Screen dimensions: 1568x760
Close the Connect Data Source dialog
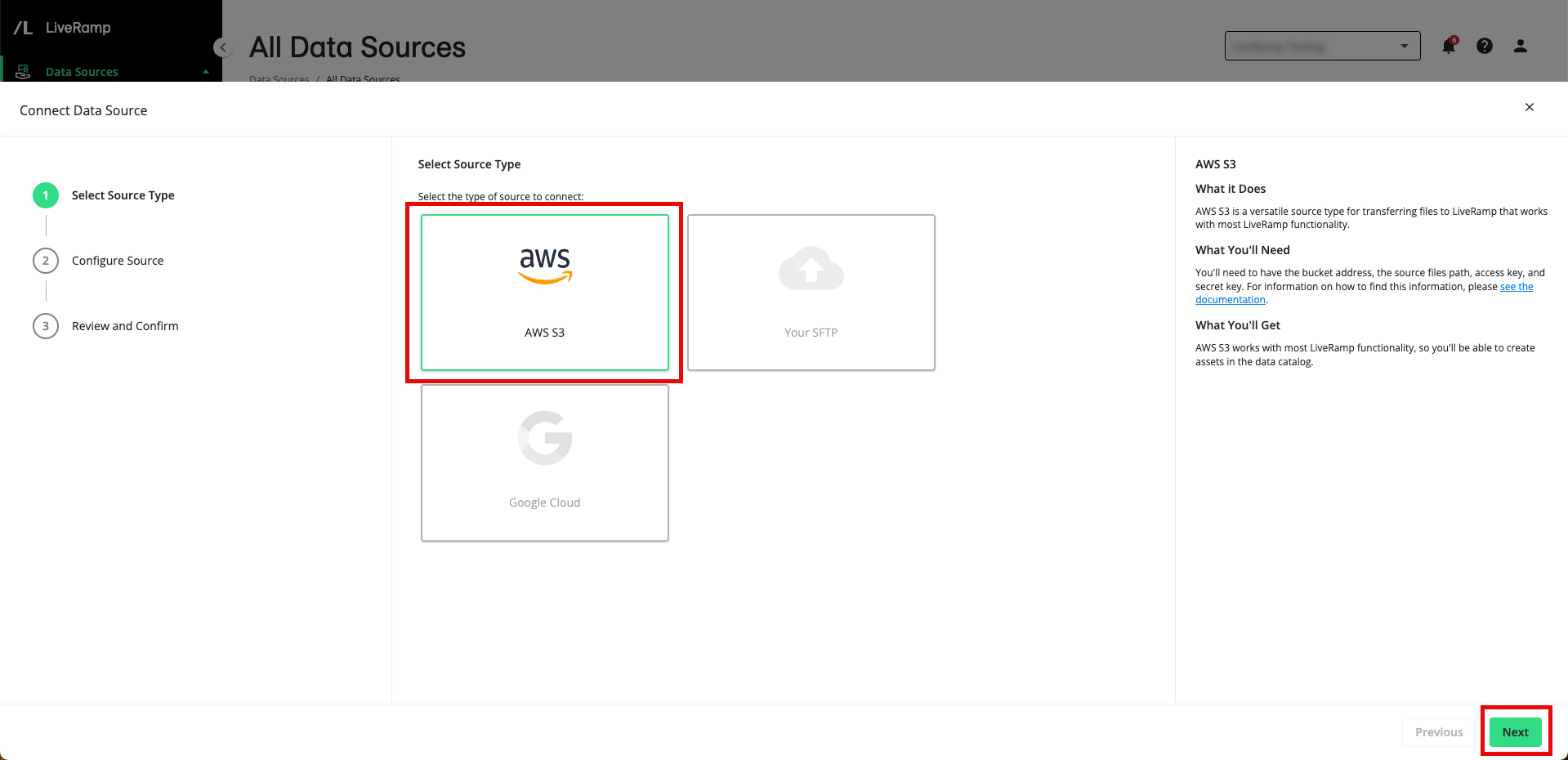[1529, 107]
